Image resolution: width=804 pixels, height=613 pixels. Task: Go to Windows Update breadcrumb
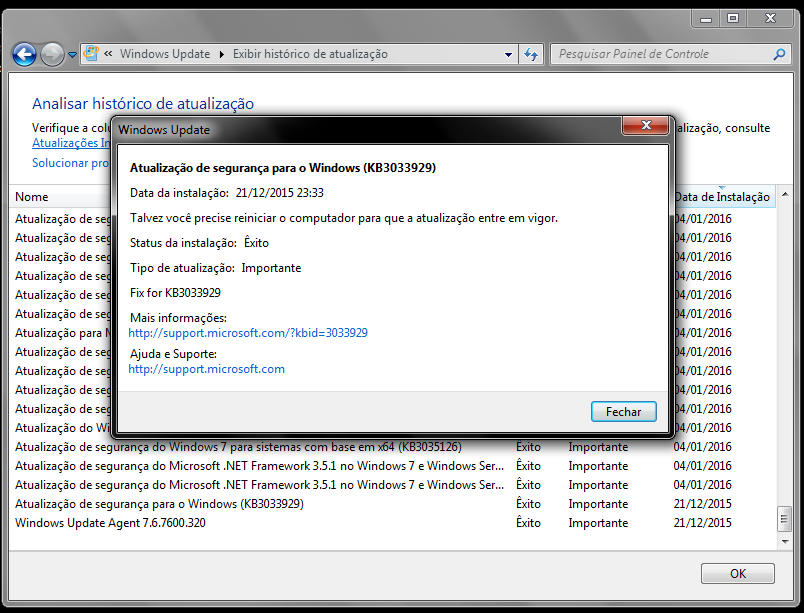tap(165, 54)
